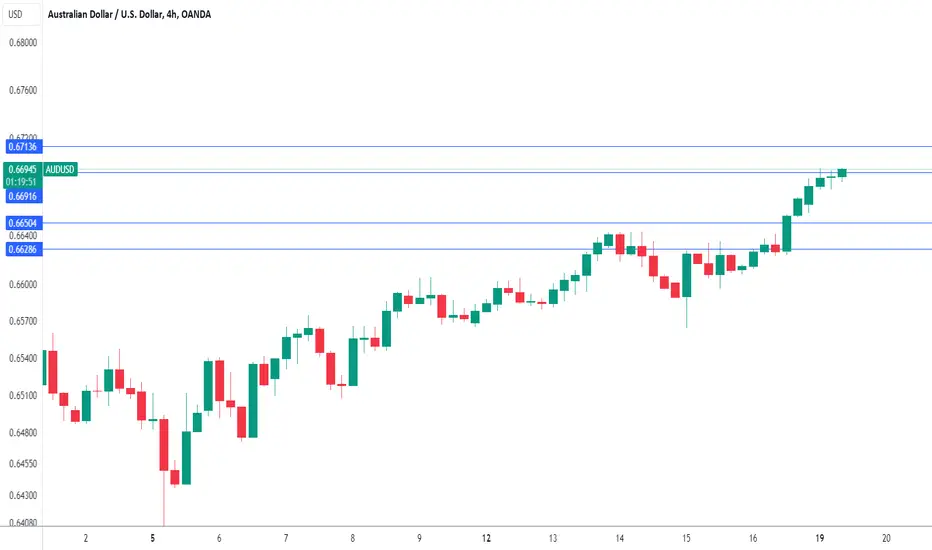
Task: Click date 5 on the time axis
Action: tap(153, 538)
